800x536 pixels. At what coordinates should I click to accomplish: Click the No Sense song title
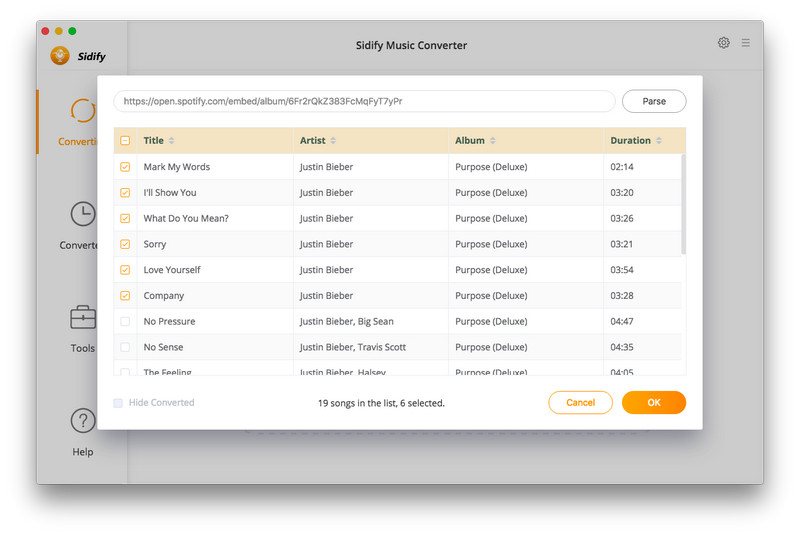coord(163,347)
